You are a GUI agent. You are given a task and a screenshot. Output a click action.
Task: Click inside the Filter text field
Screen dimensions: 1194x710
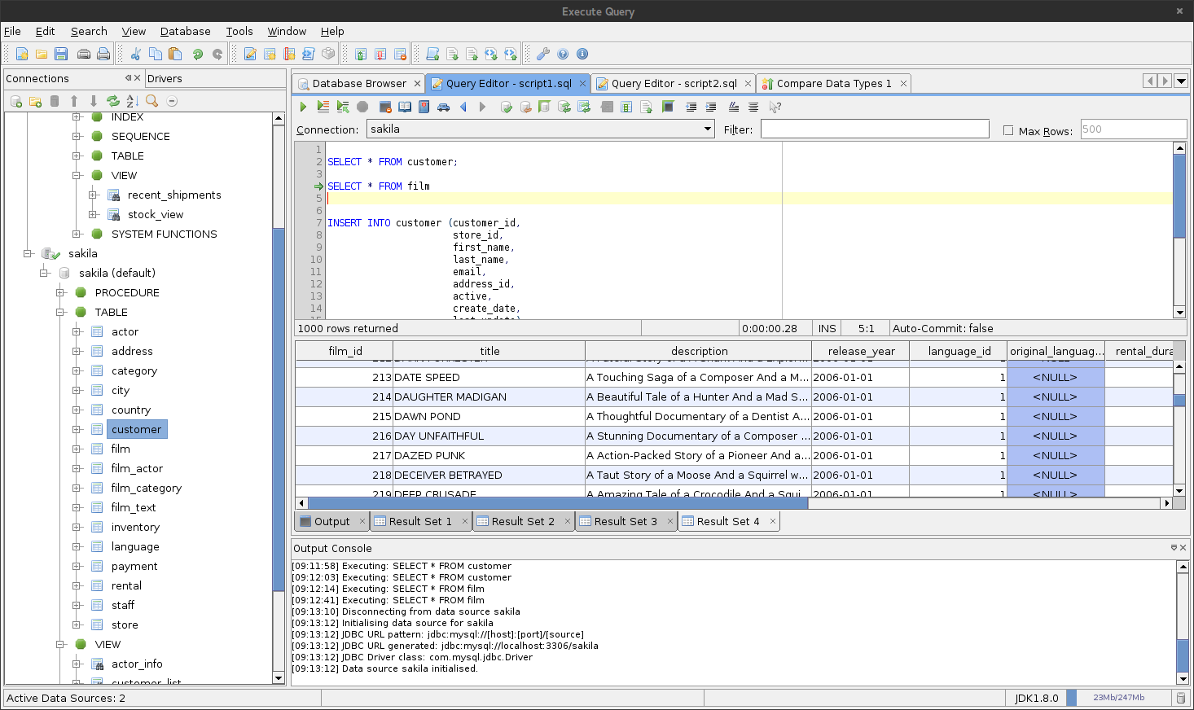[874, 130]
